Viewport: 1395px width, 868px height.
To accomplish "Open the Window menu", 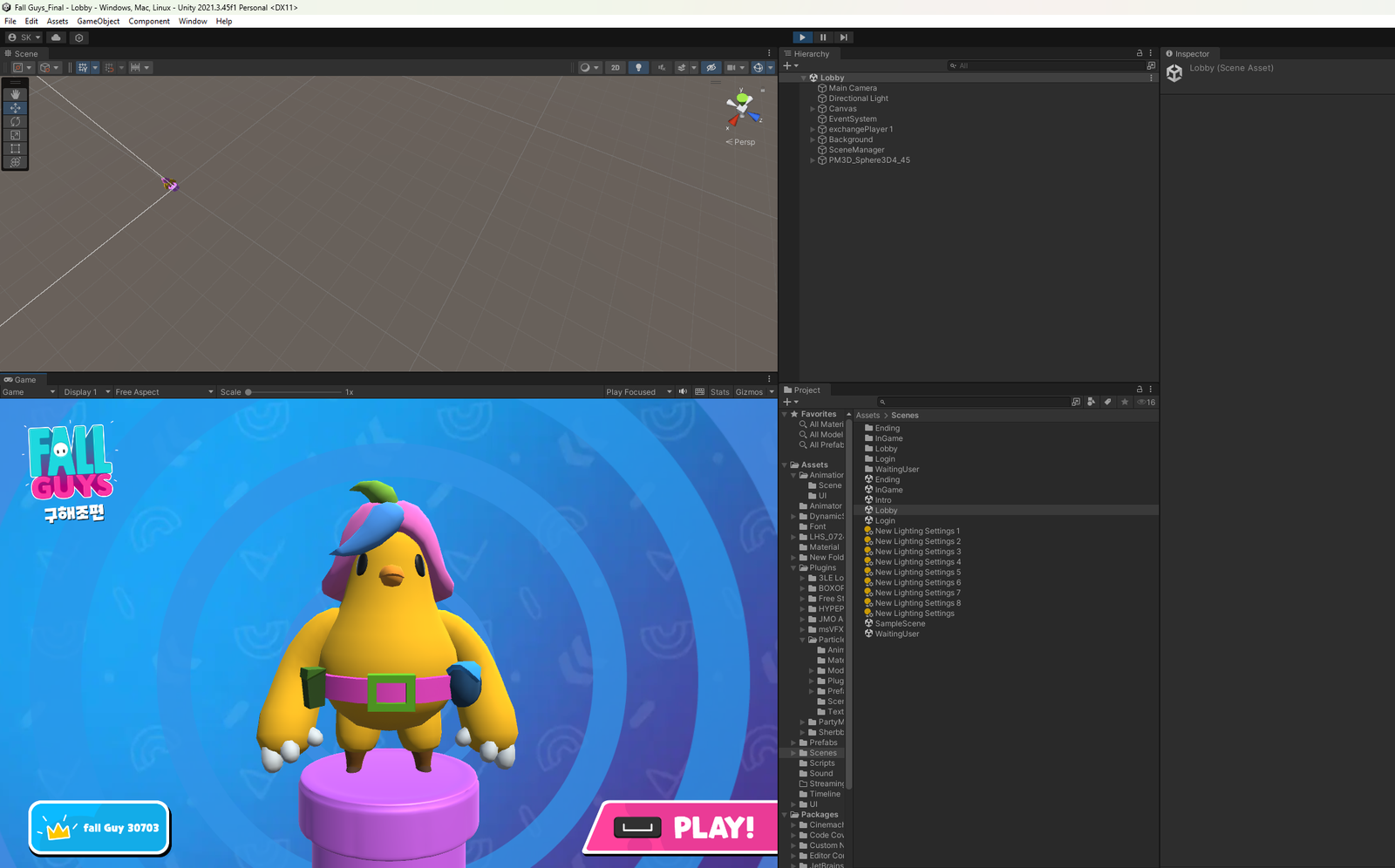I will point(193,21).
